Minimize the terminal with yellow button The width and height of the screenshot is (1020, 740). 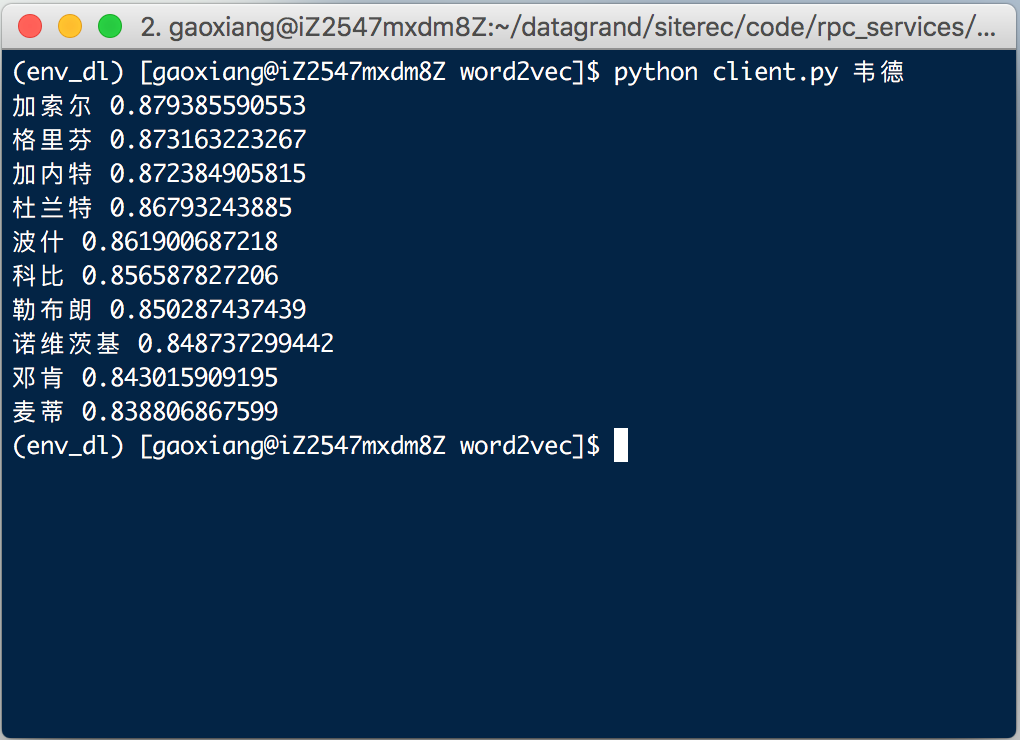coord(70,26)
